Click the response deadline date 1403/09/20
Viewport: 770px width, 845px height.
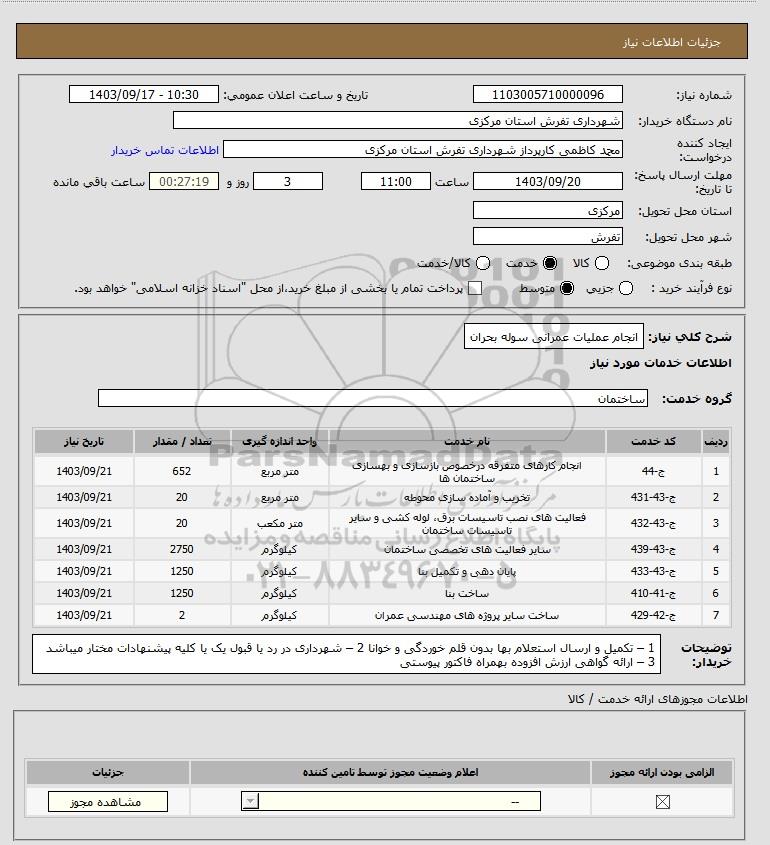[x=547, y=181]
